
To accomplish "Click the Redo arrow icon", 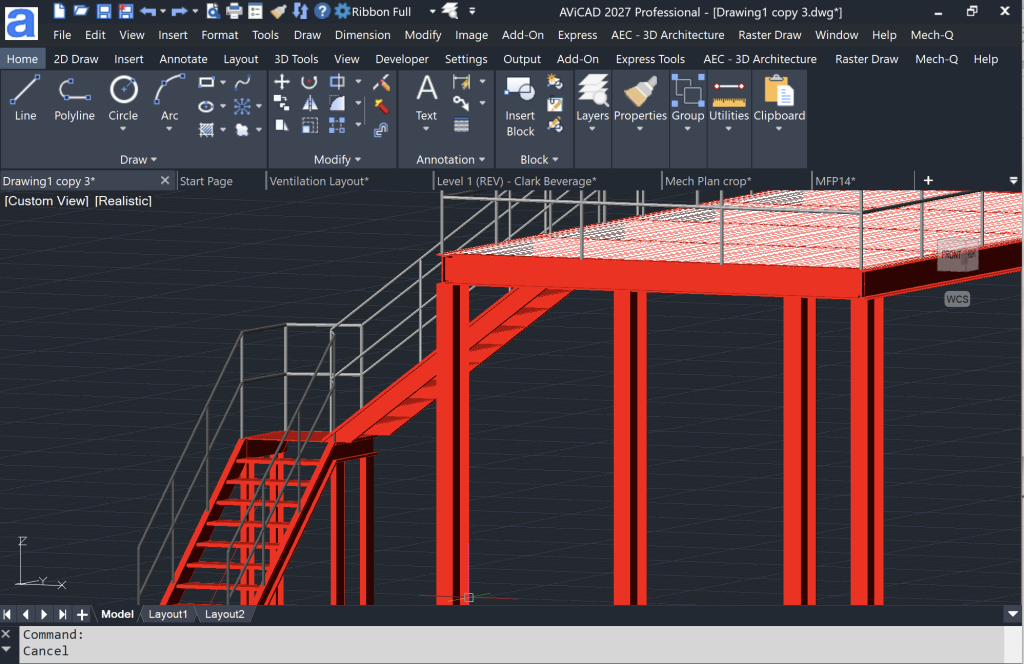I will click(180, 11).
